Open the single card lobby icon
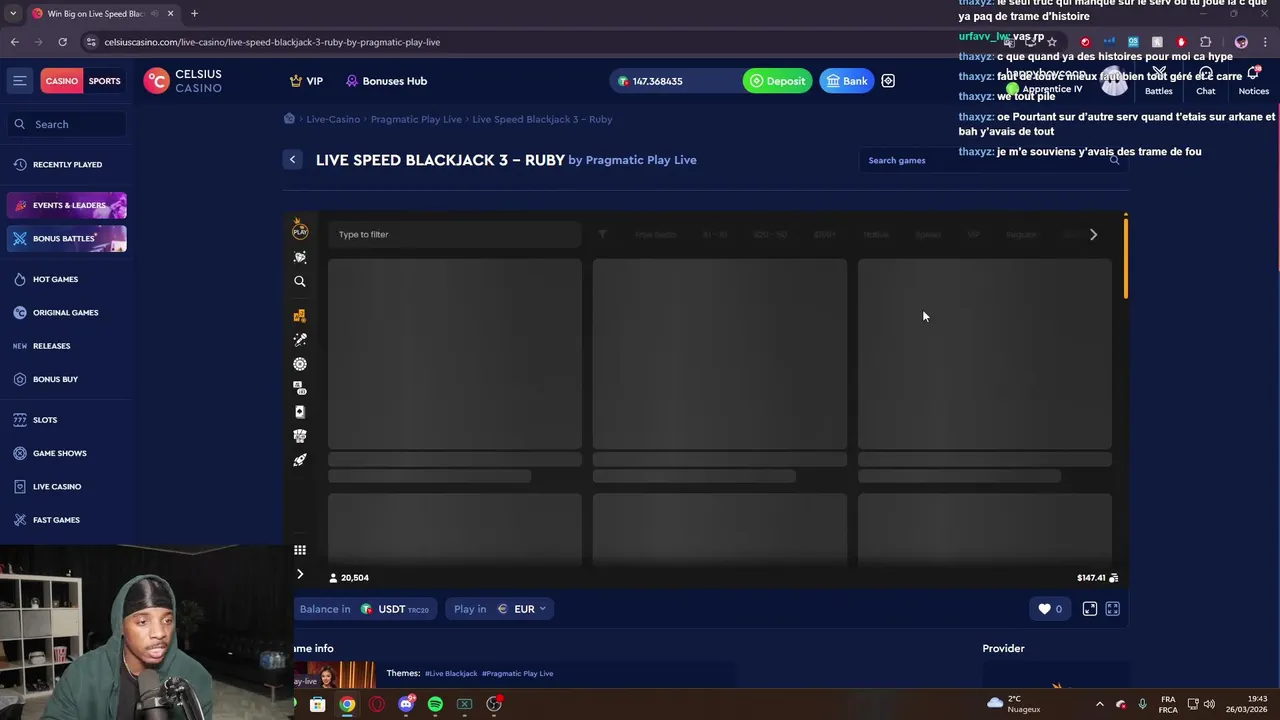Viewport: 1280px width, 720px height. pos(300,412)
